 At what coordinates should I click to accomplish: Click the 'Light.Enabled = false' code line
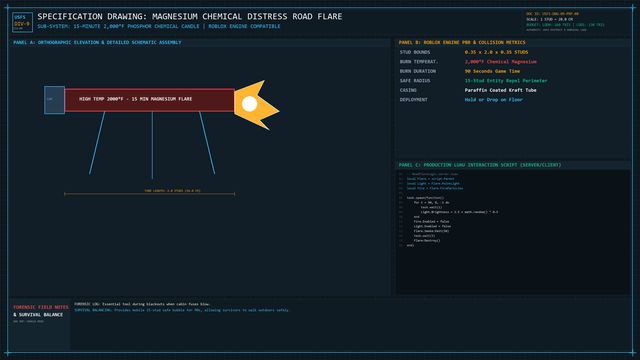pyautogui.click(x=432, y=226)
